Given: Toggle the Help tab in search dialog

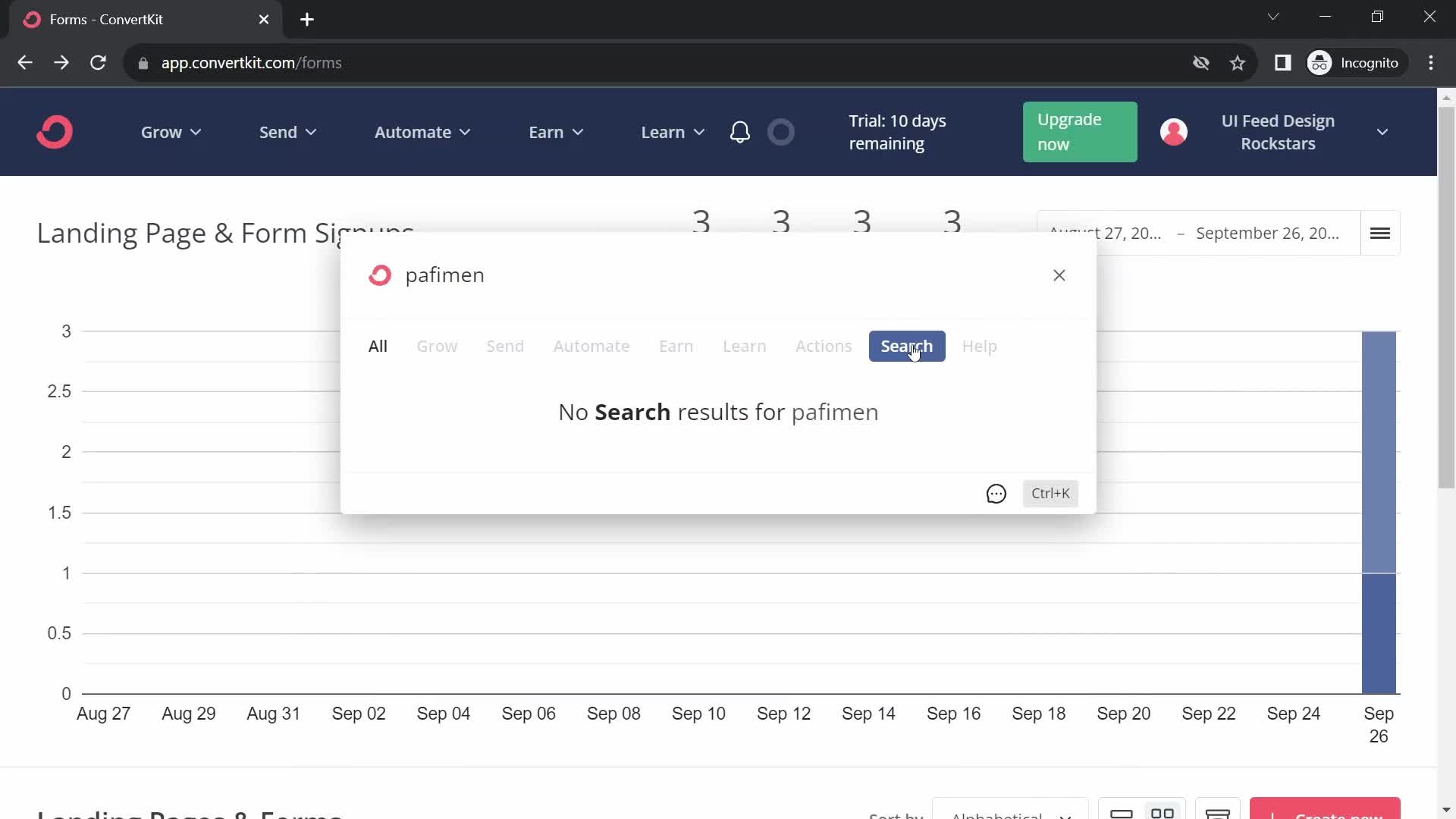Looking at the screenshot, I should 979,346.
